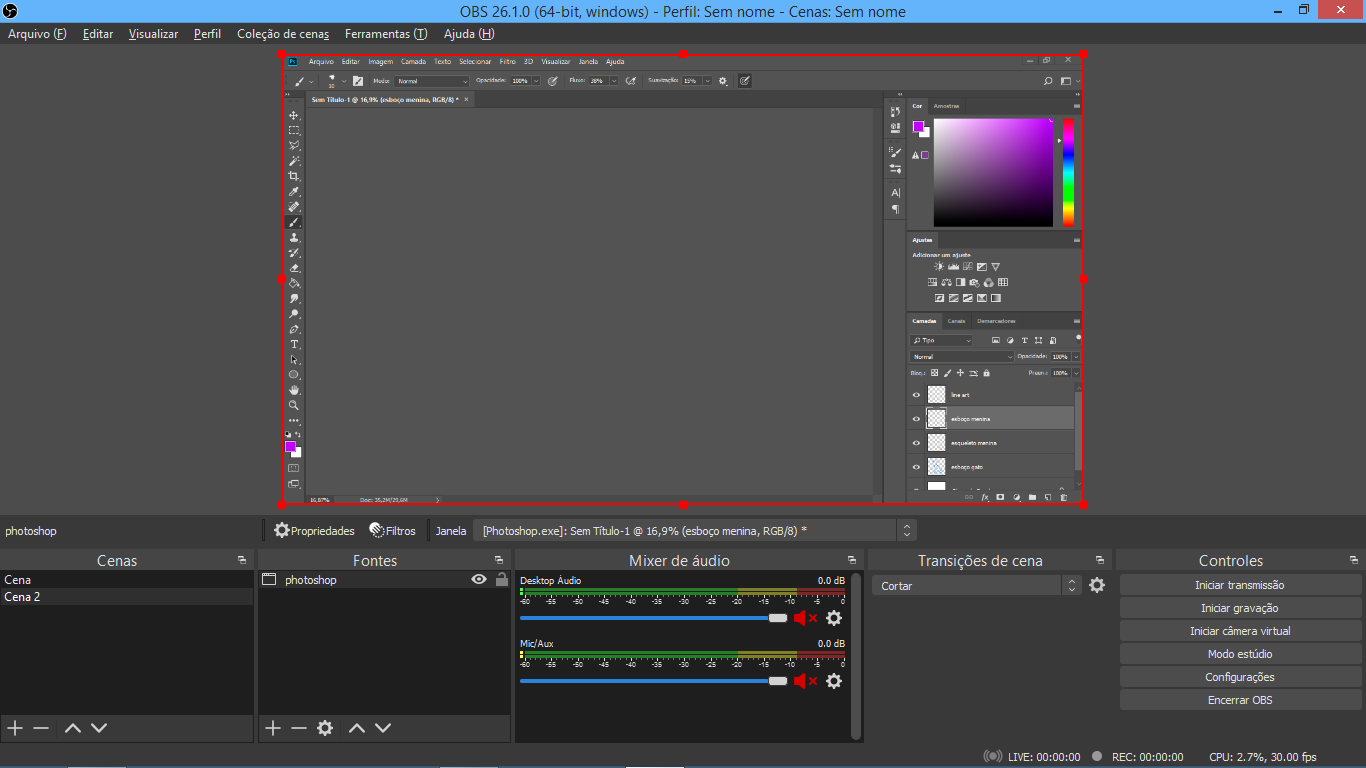The image size is (1366, 768).
Task: Toggle visibility eye of photoshop source
Action: pos(479,579)
